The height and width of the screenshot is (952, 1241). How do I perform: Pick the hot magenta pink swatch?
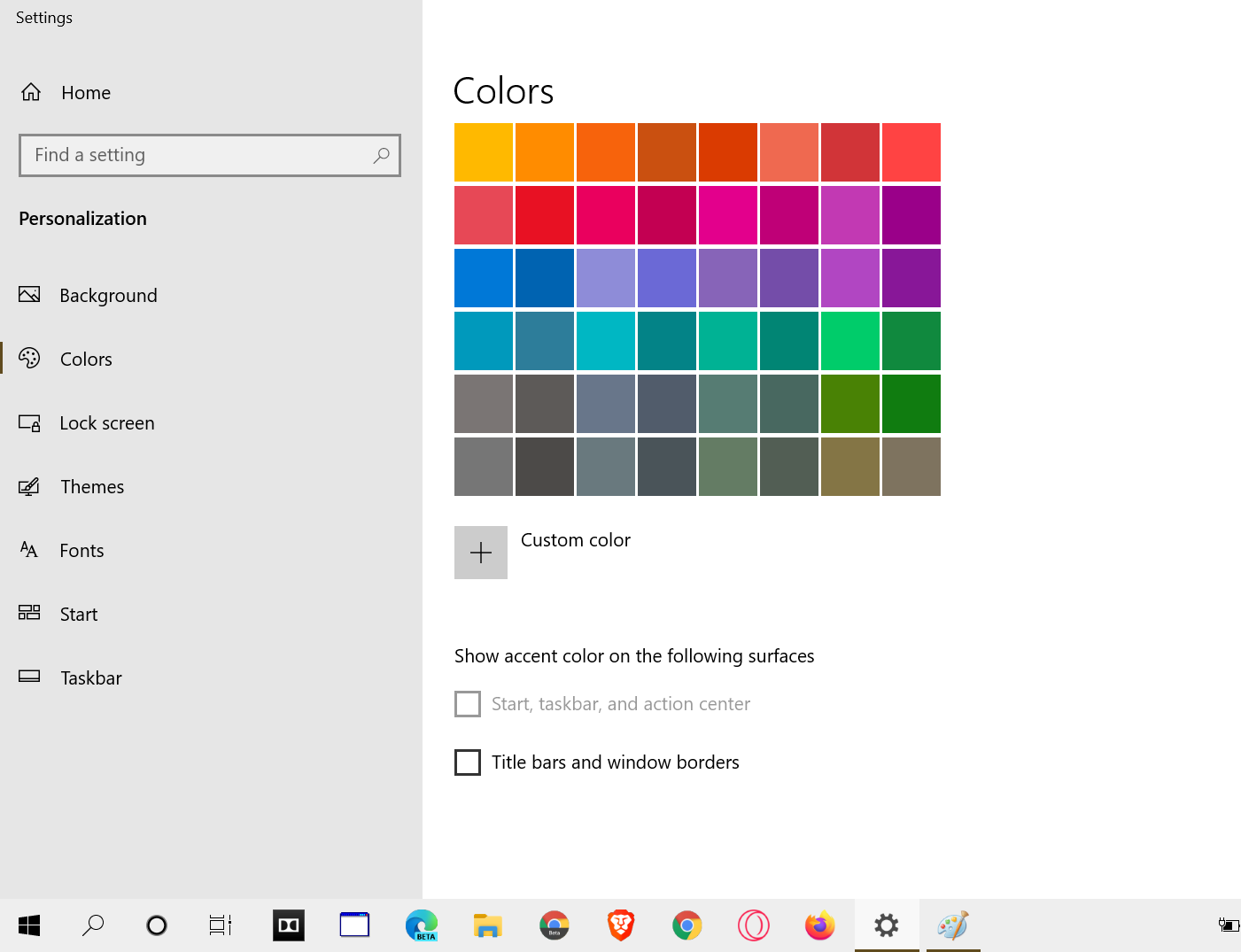point(728,215)
